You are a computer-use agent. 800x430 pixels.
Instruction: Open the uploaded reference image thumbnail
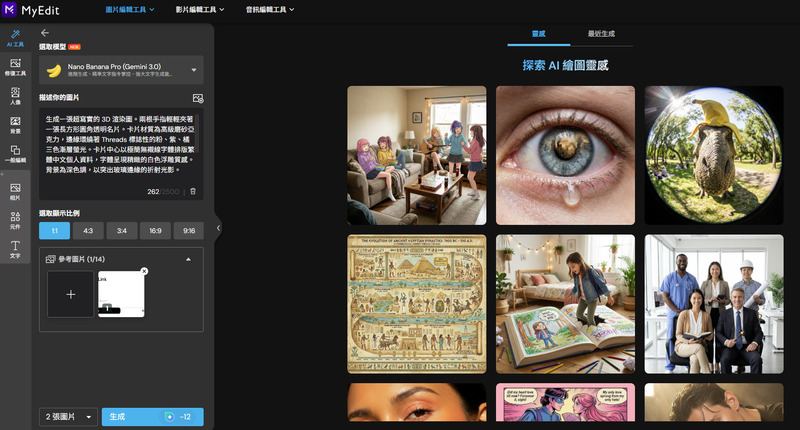(x=121, y=294)
